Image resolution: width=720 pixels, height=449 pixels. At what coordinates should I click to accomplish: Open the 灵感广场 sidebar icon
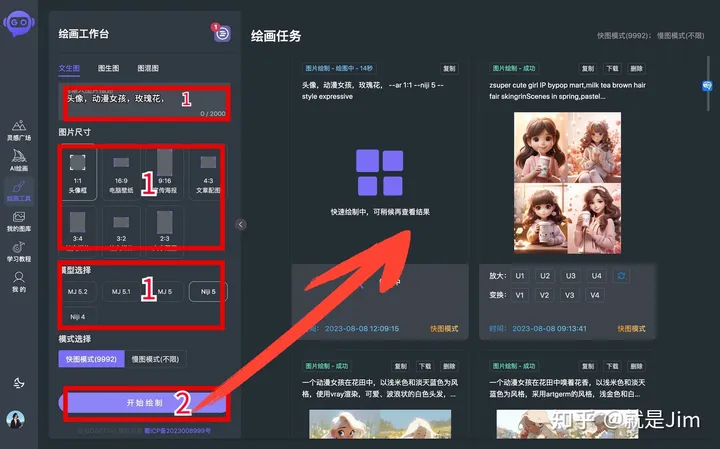pyautogui.click(x=19, y=130)
